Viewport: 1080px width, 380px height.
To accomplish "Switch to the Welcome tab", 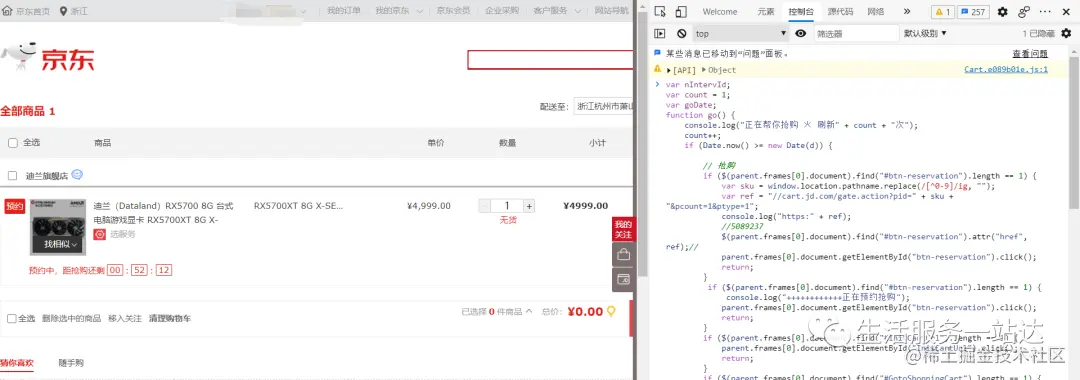I will pyautogui.click(x=719, y=12).
